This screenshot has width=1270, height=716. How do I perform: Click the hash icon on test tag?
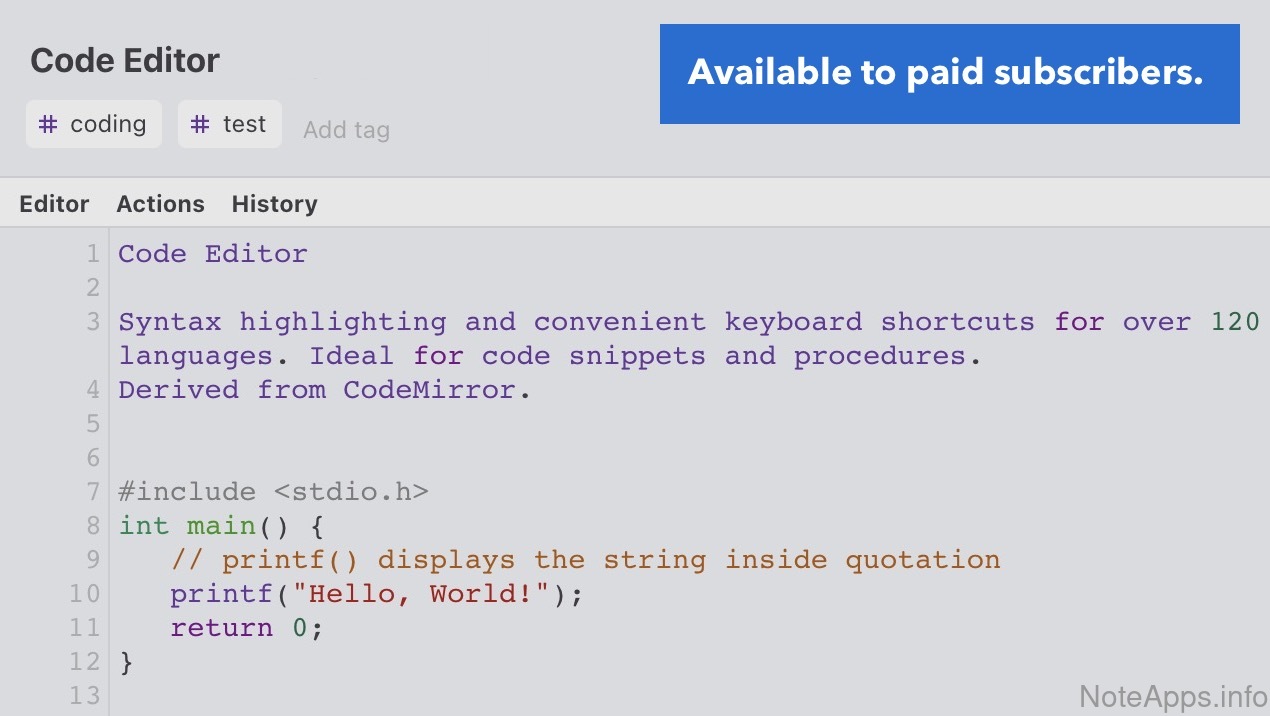201,125
